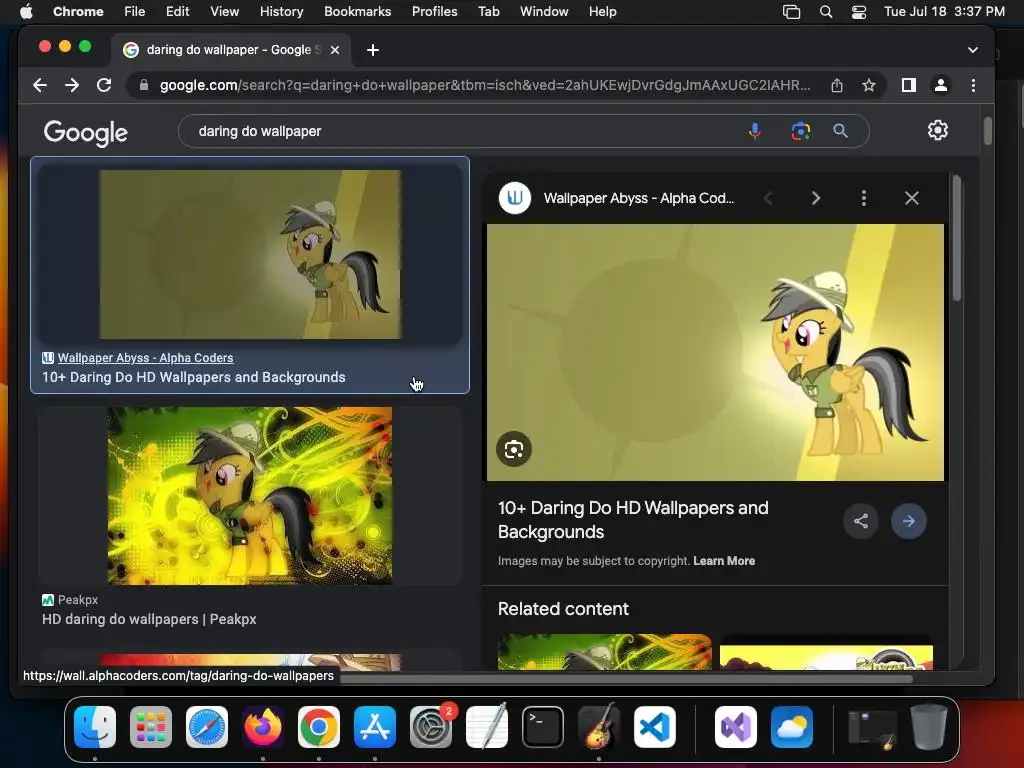Launch Firefox from the dock
This screenshot has height=768, width=1024.
[x=263, y=727]
